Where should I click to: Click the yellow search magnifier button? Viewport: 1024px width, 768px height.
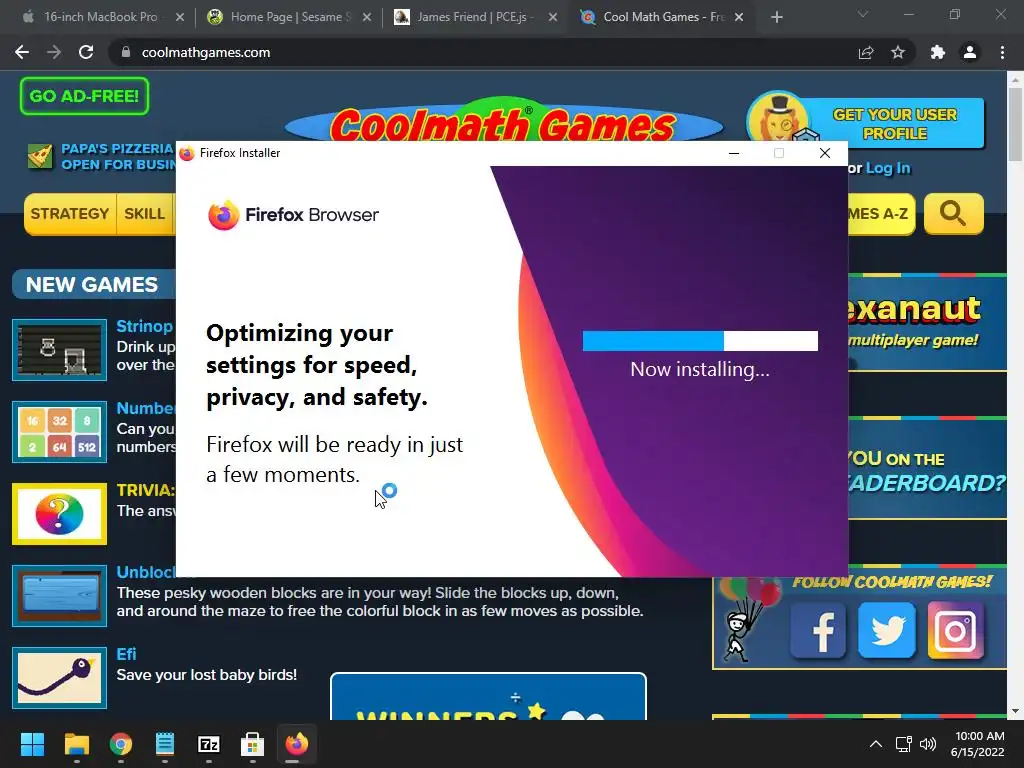tap(953, 214)
